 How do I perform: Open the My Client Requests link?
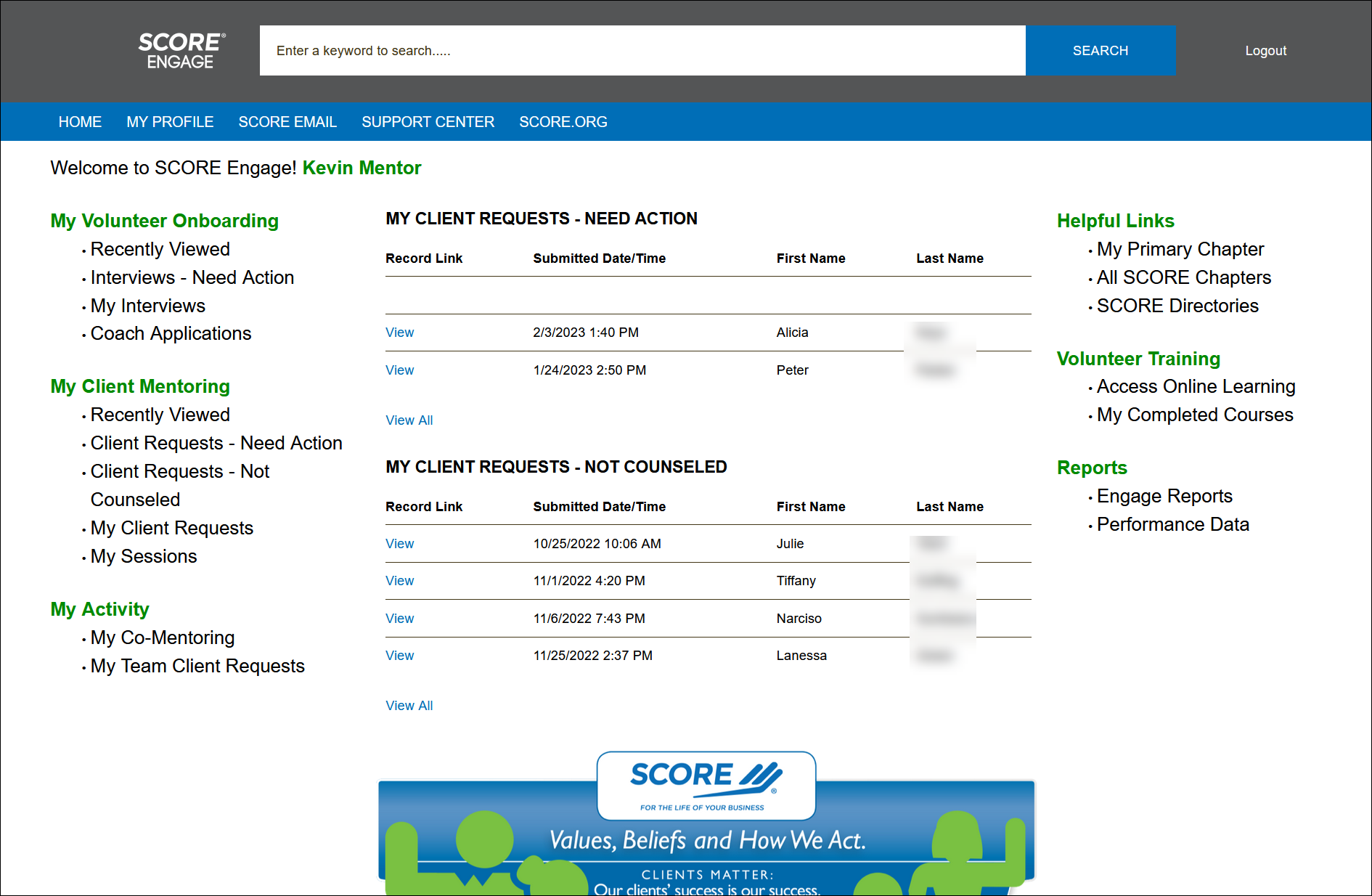click(x=172, y=528)
